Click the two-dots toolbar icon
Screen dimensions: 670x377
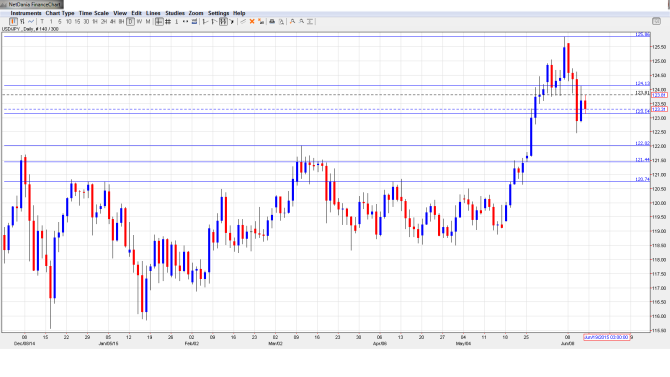(185, 21)
